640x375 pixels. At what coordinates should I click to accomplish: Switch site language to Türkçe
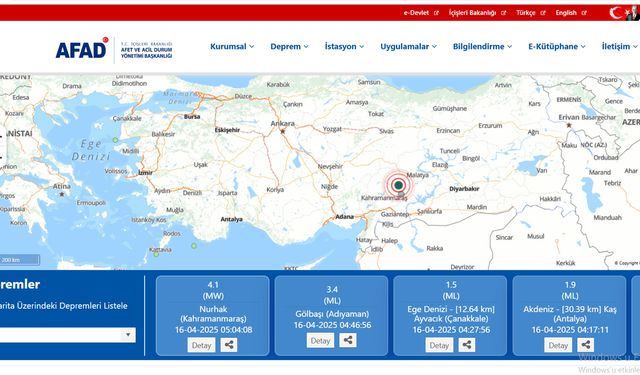click(526, 13)
